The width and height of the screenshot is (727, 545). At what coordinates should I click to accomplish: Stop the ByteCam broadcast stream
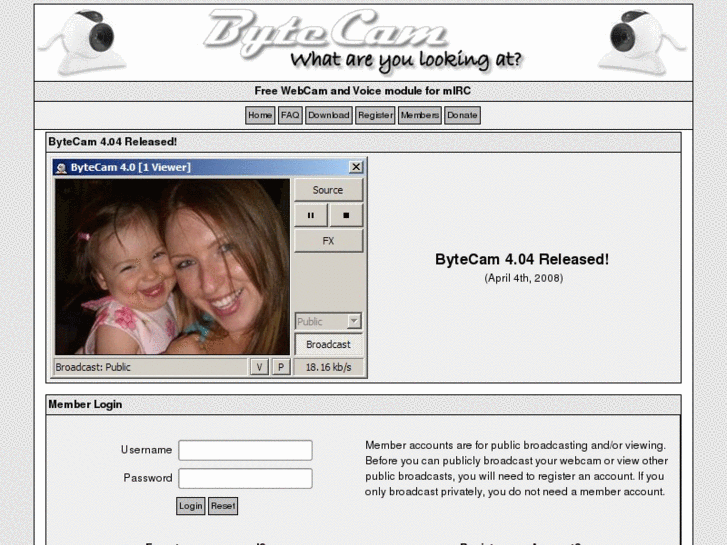point(346,215)
